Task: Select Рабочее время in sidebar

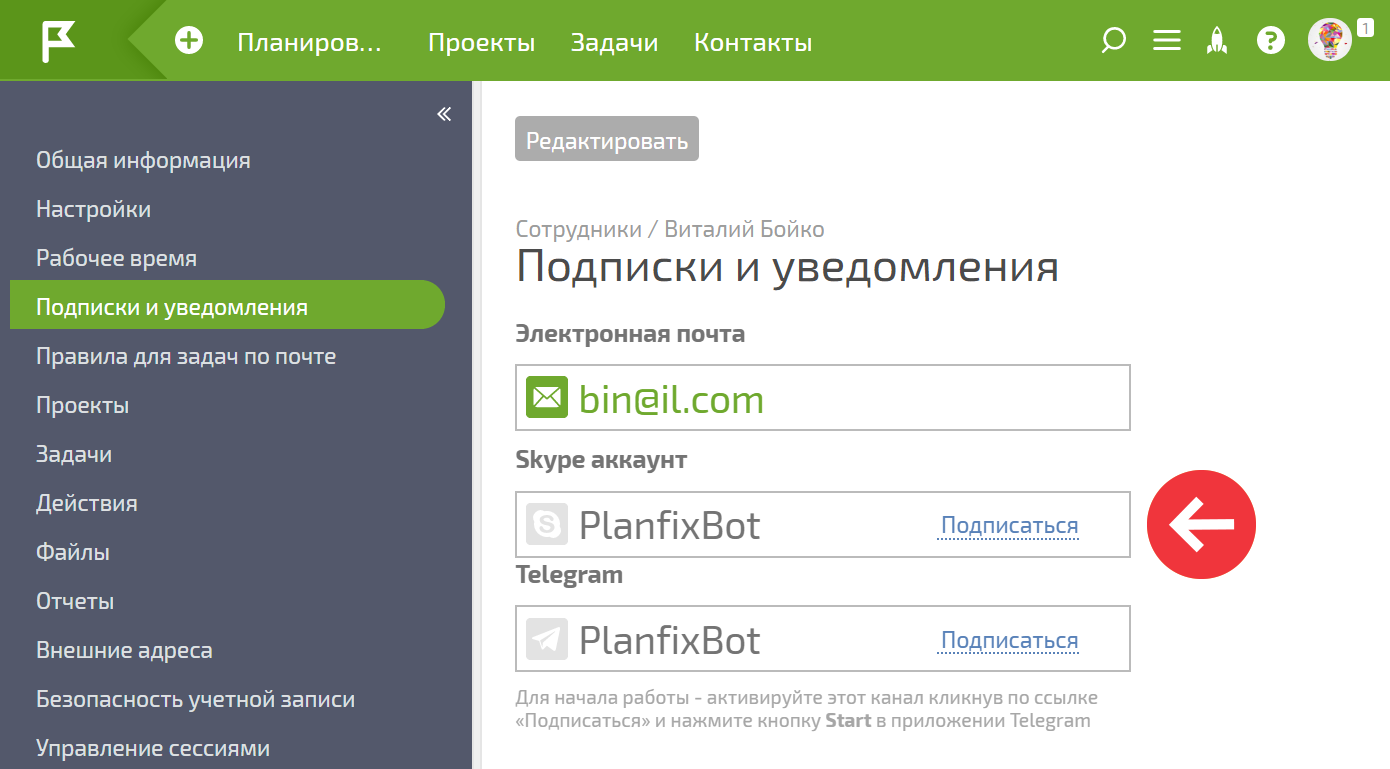Action: [x=116, y=258]
